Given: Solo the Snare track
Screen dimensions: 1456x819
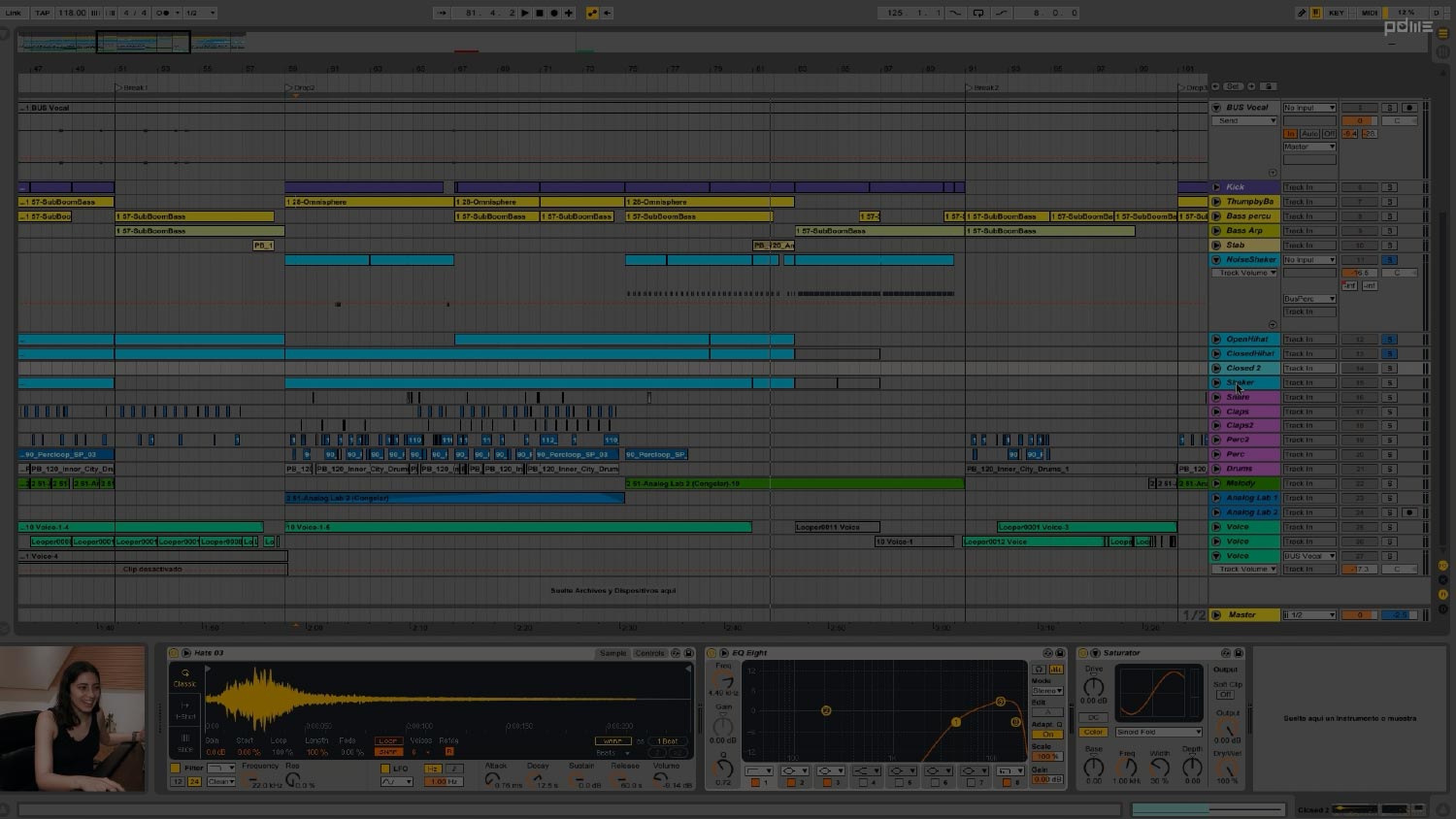Looking at the screenshot, I should (1390, 397).
